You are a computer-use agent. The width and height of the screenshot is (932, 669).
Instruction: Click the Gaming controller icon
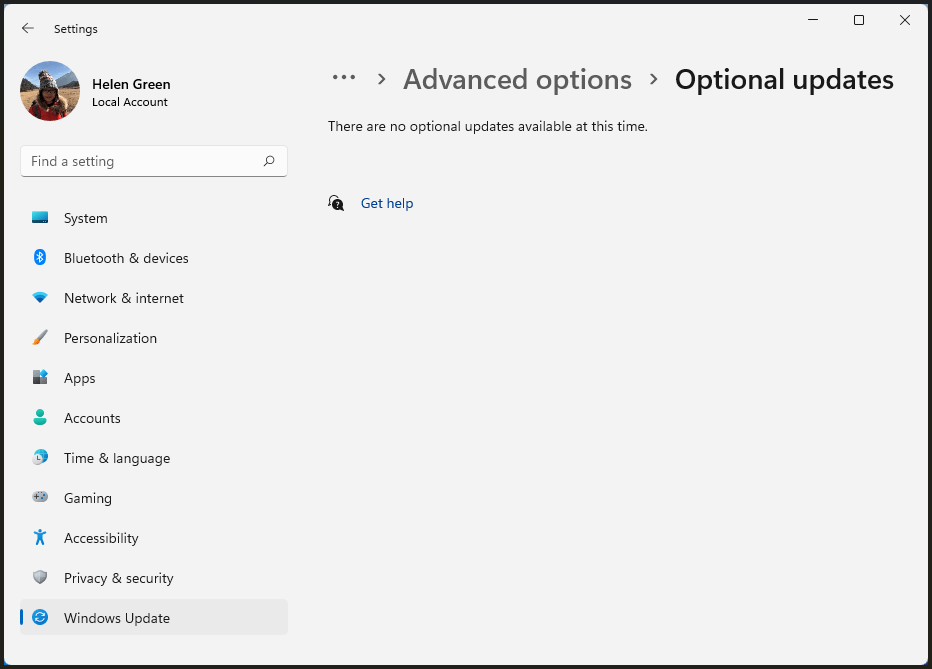(x=40, y=497)
